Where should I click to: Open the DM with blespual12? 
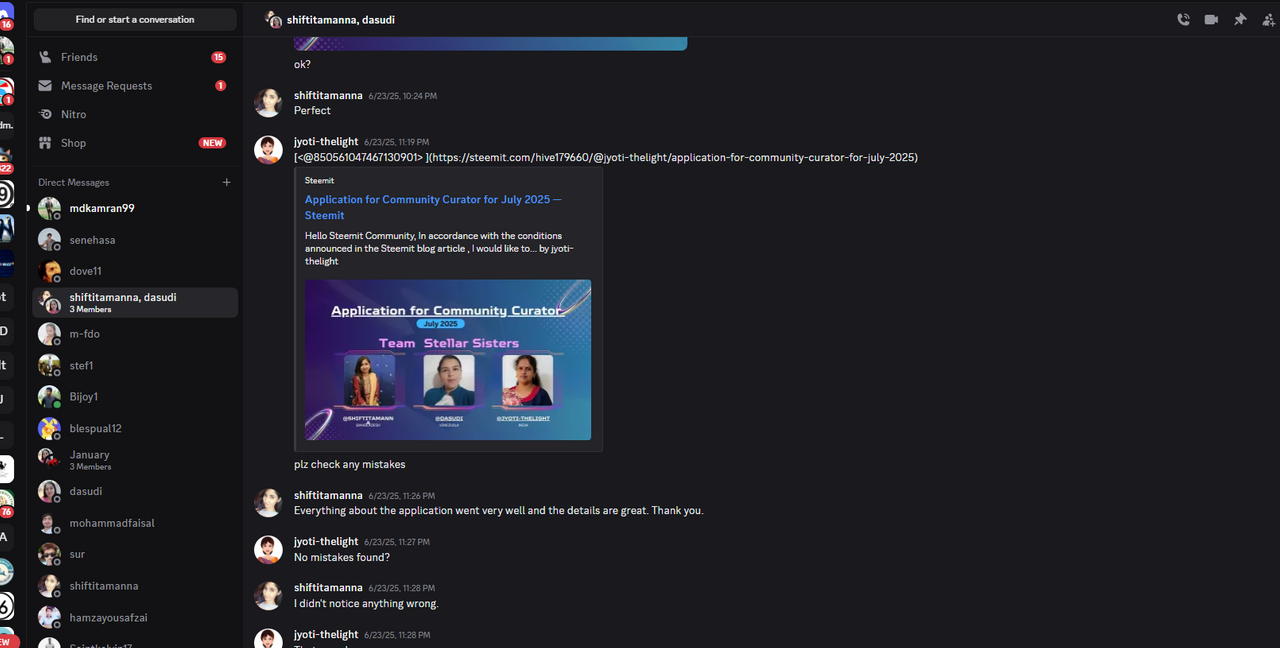[x=134, y=428]
